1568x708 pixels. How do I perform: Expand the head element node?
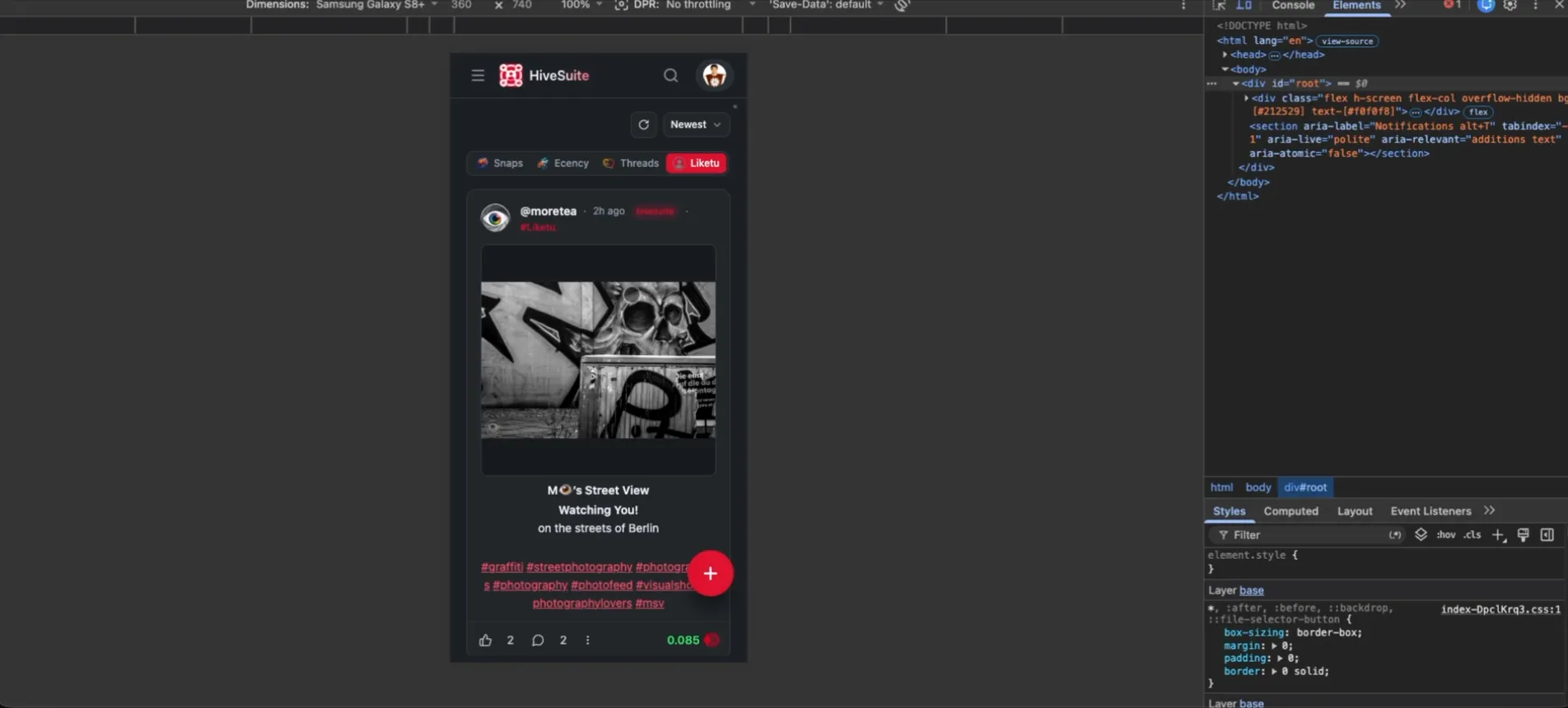pyautogui.click(x=1225, y=54)
